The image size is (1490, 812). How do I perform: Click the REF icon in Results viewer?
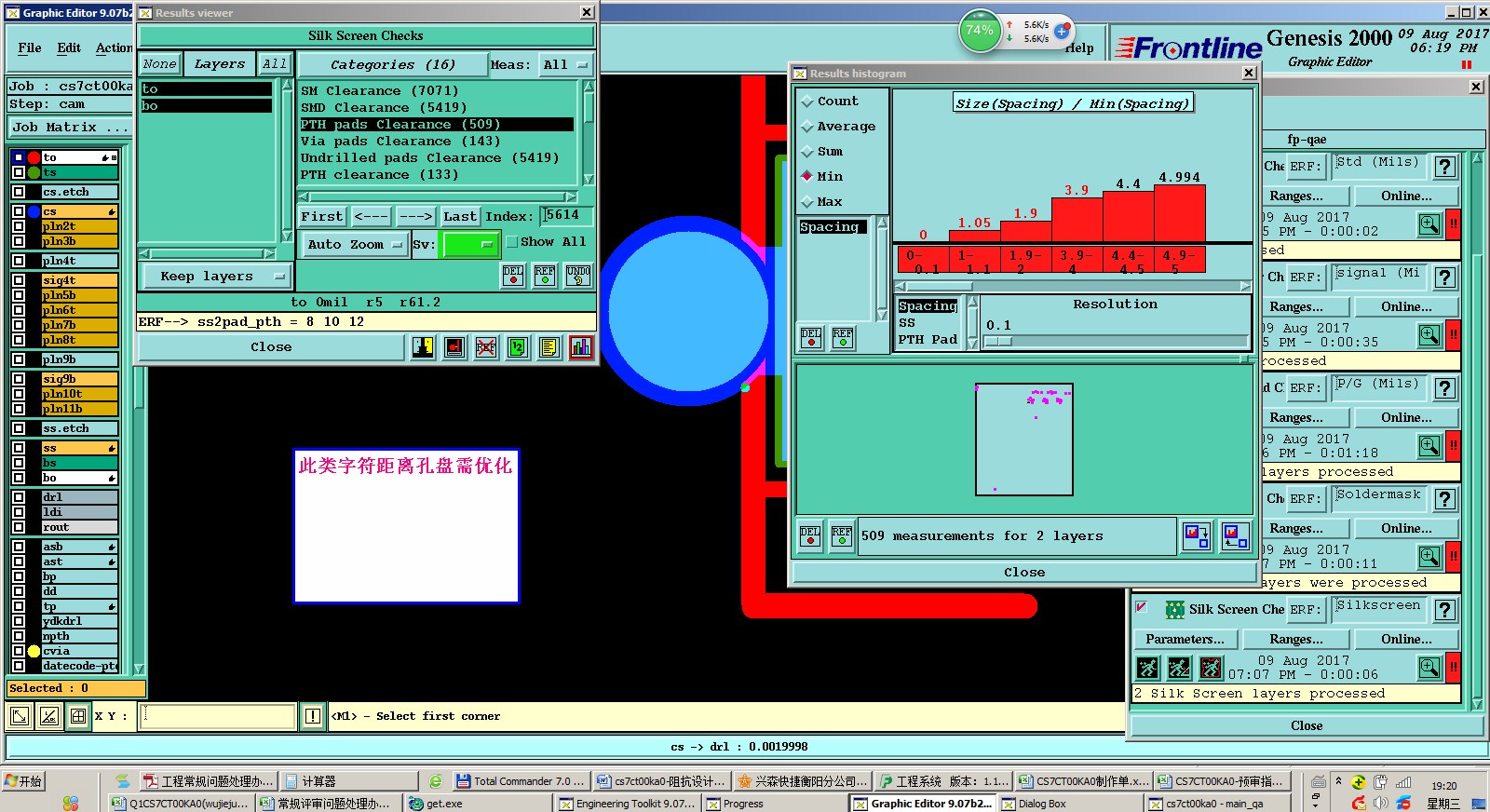[x=545, y=276]
